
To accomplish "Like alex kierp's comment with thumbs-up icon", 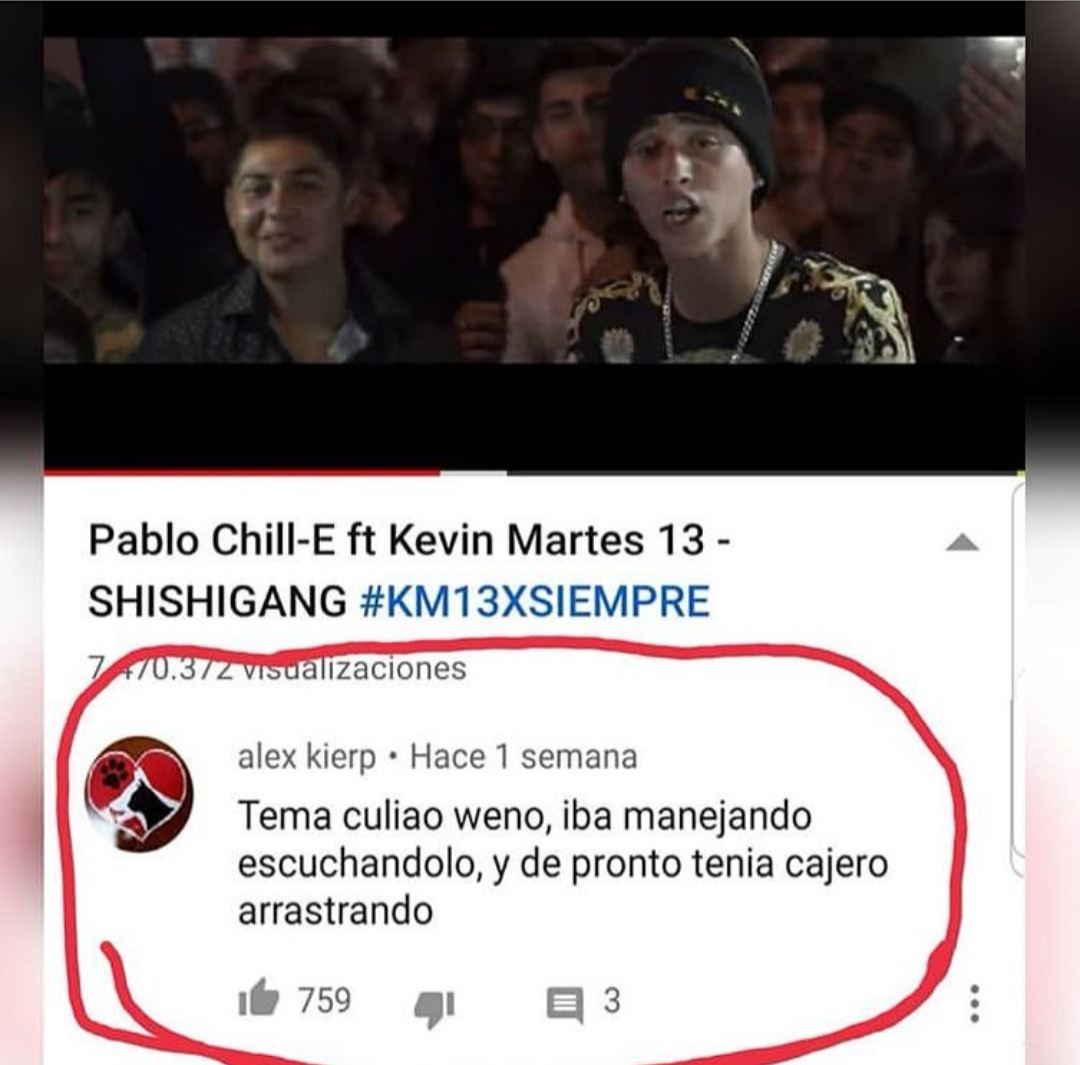I will tap(258, 1000).
